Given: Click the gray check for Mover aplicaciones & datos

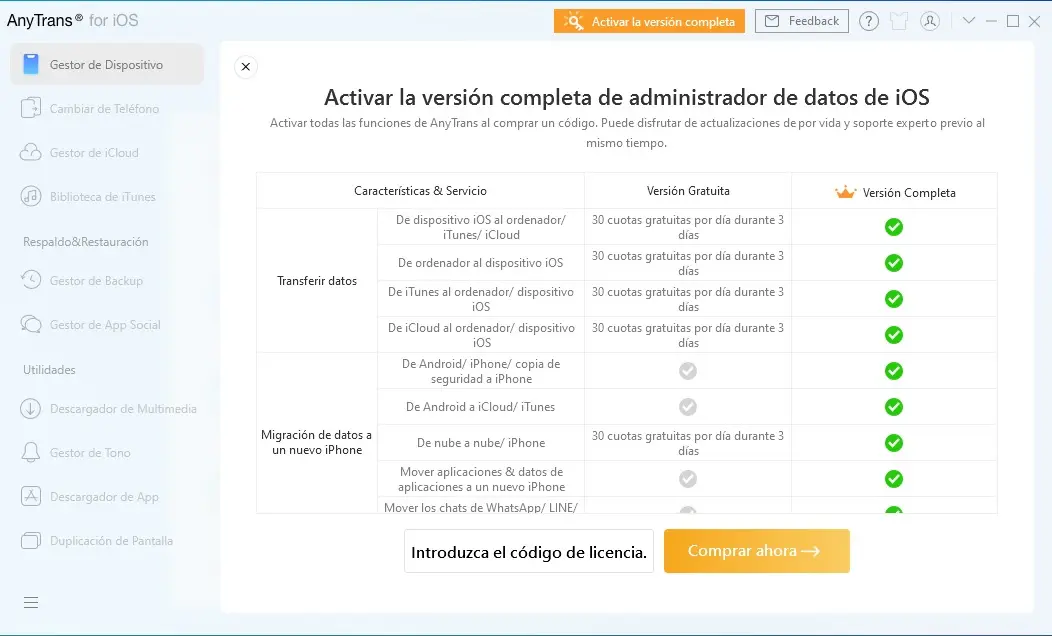Looking at the screenshot, I should tap(688, 479).
